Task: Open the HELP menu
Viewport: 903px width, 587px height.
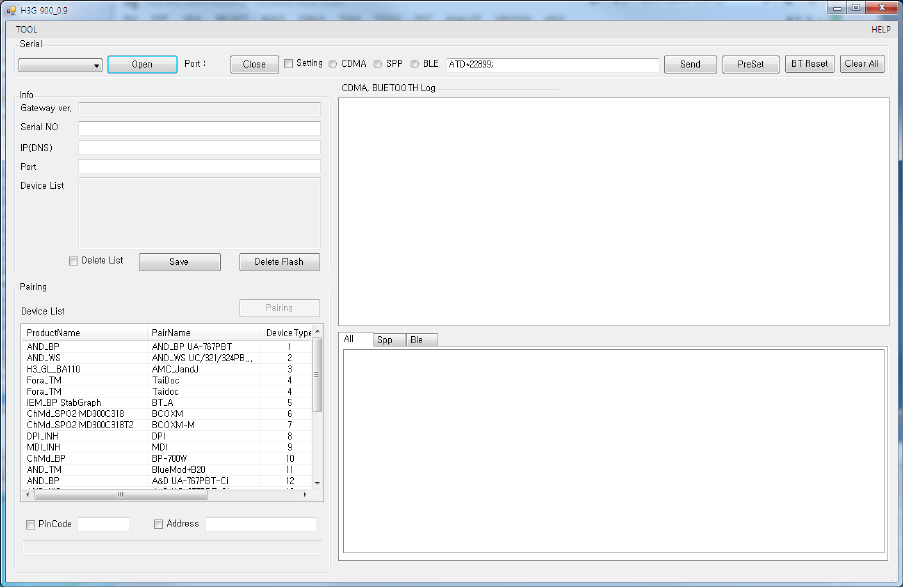Action: click(x=881, y=29)
